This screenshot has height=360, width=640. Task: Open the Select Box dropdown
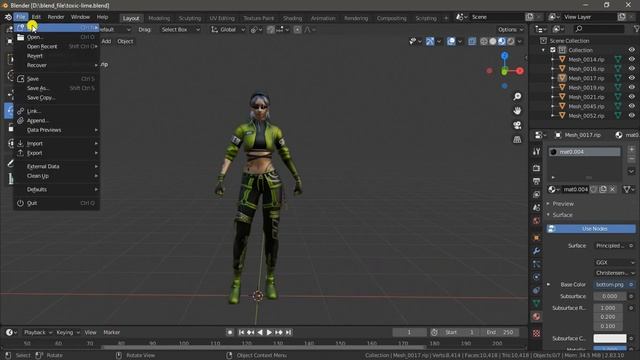(180, 29)
